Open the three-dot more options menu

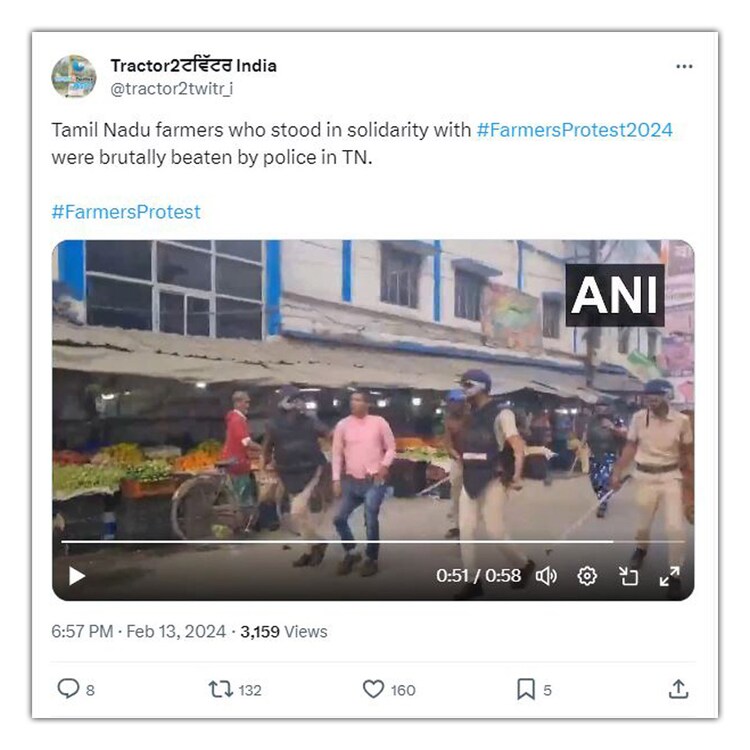coord(684,66)
